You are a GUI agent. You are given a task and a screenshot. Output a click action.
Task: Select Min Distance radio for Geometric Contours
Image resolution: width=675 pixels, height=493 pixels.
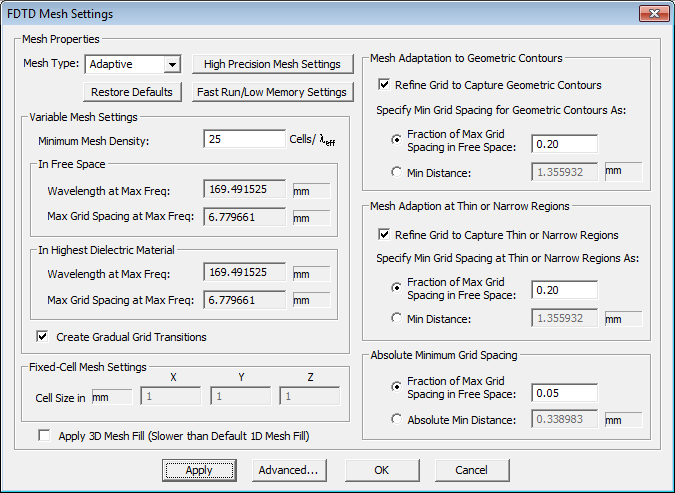tap(398, 172)
